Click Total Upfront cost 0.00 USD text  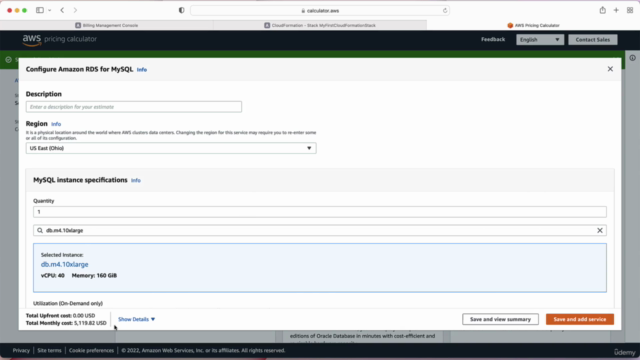60,316
